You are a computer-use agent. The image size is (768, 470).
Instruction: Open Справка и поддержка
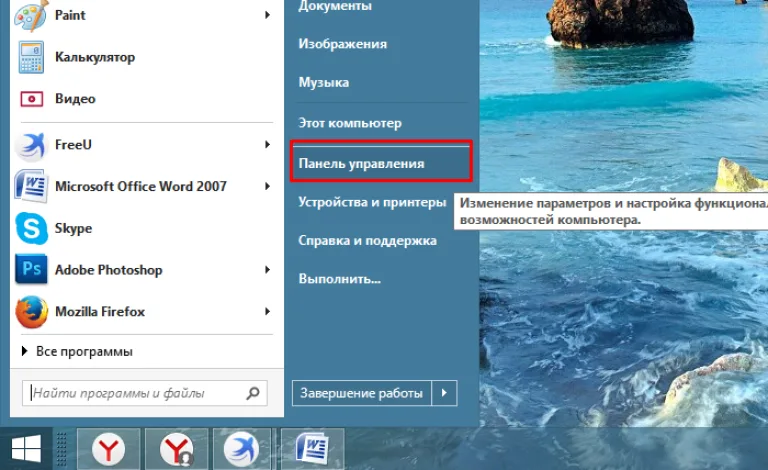coord(367,240)
